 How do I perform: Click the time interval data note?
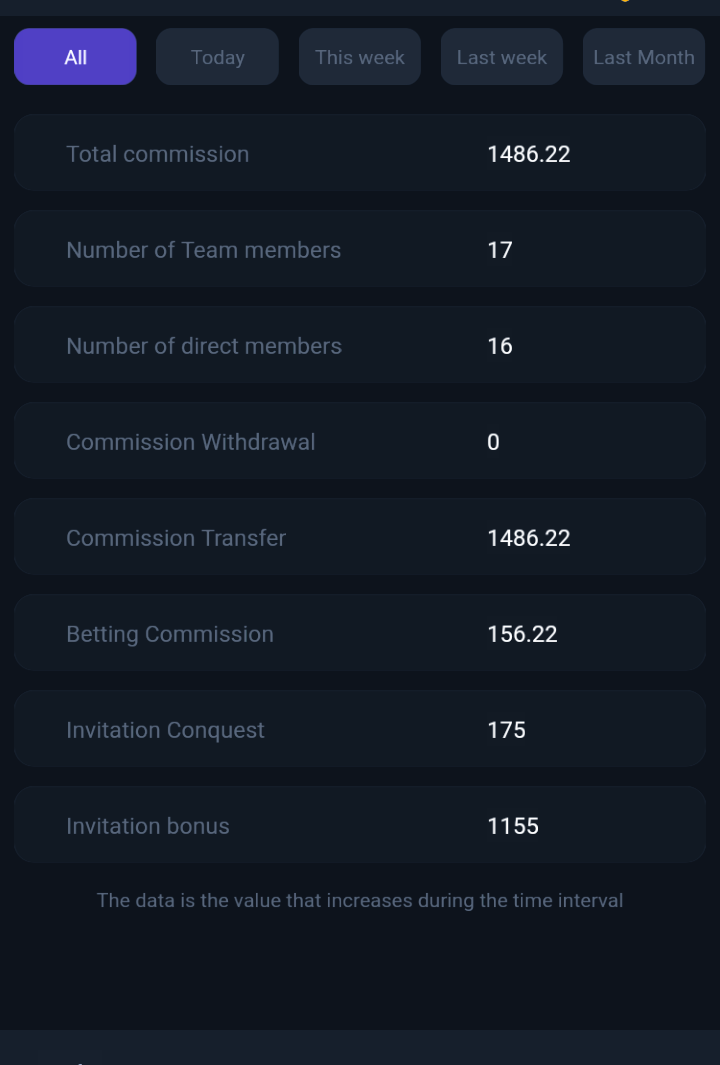[x=360, y=900]
